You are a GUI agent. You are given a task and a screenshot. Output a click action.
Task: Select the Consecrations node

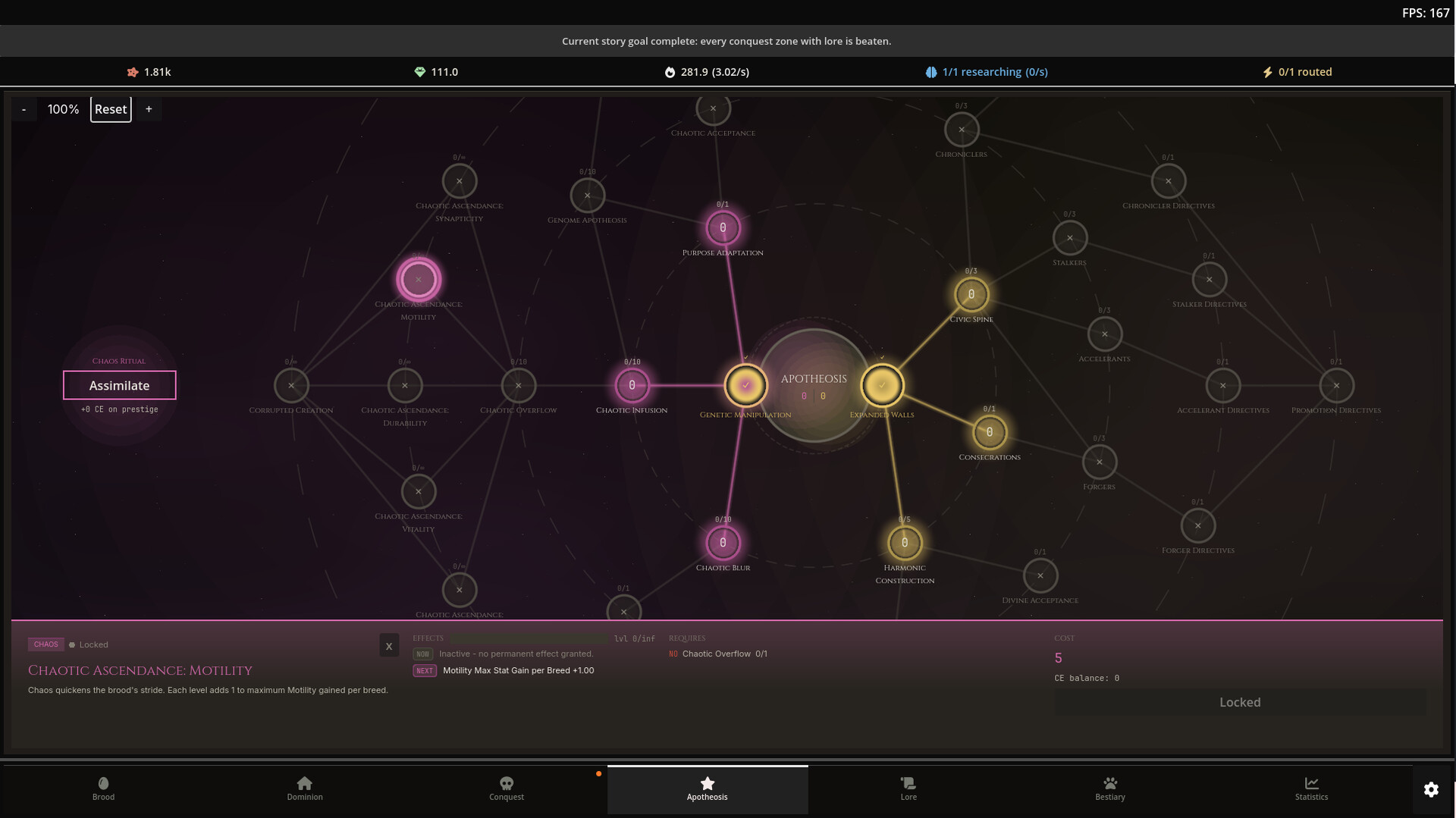pyautogui.click(x=990, y=432)
